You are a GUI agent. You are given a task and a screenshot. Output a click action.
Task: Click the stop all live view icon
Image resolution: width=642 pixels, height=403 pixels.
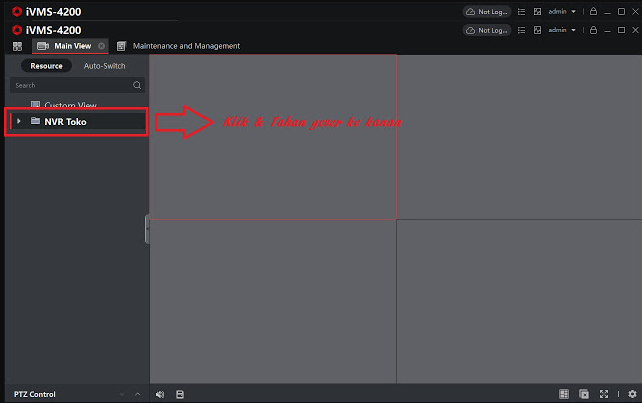(584, 394)
